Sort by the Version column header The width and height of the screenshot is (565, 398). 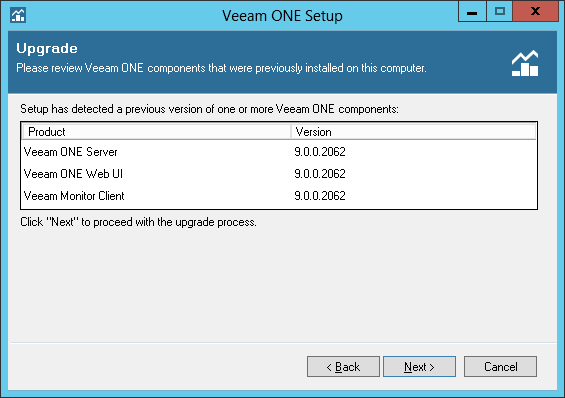pos(414,132)
